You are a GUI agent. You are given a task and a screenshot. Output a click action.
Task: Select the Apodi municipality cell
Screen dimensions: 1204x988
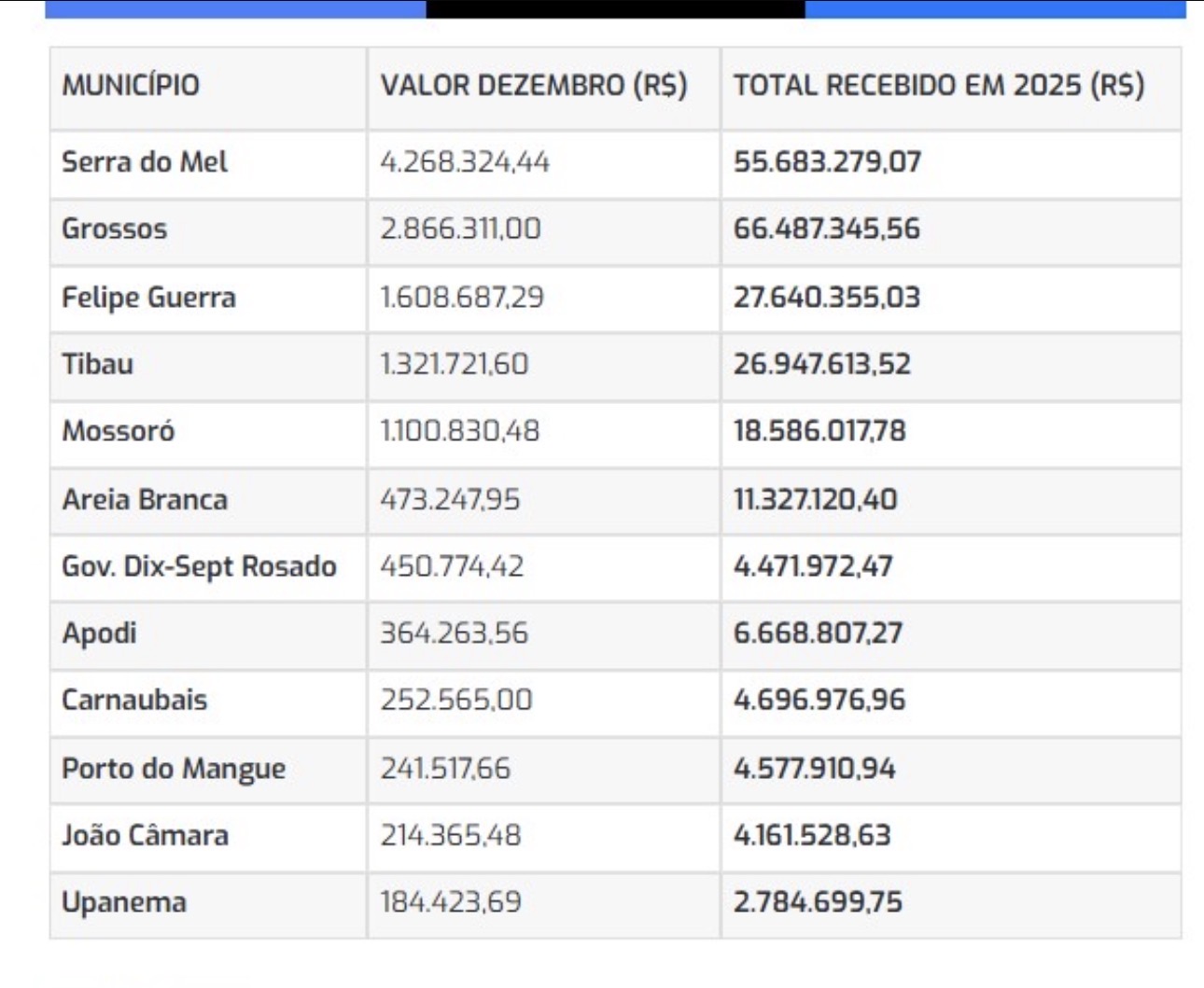pyautogui.click(x=100, y=633)
